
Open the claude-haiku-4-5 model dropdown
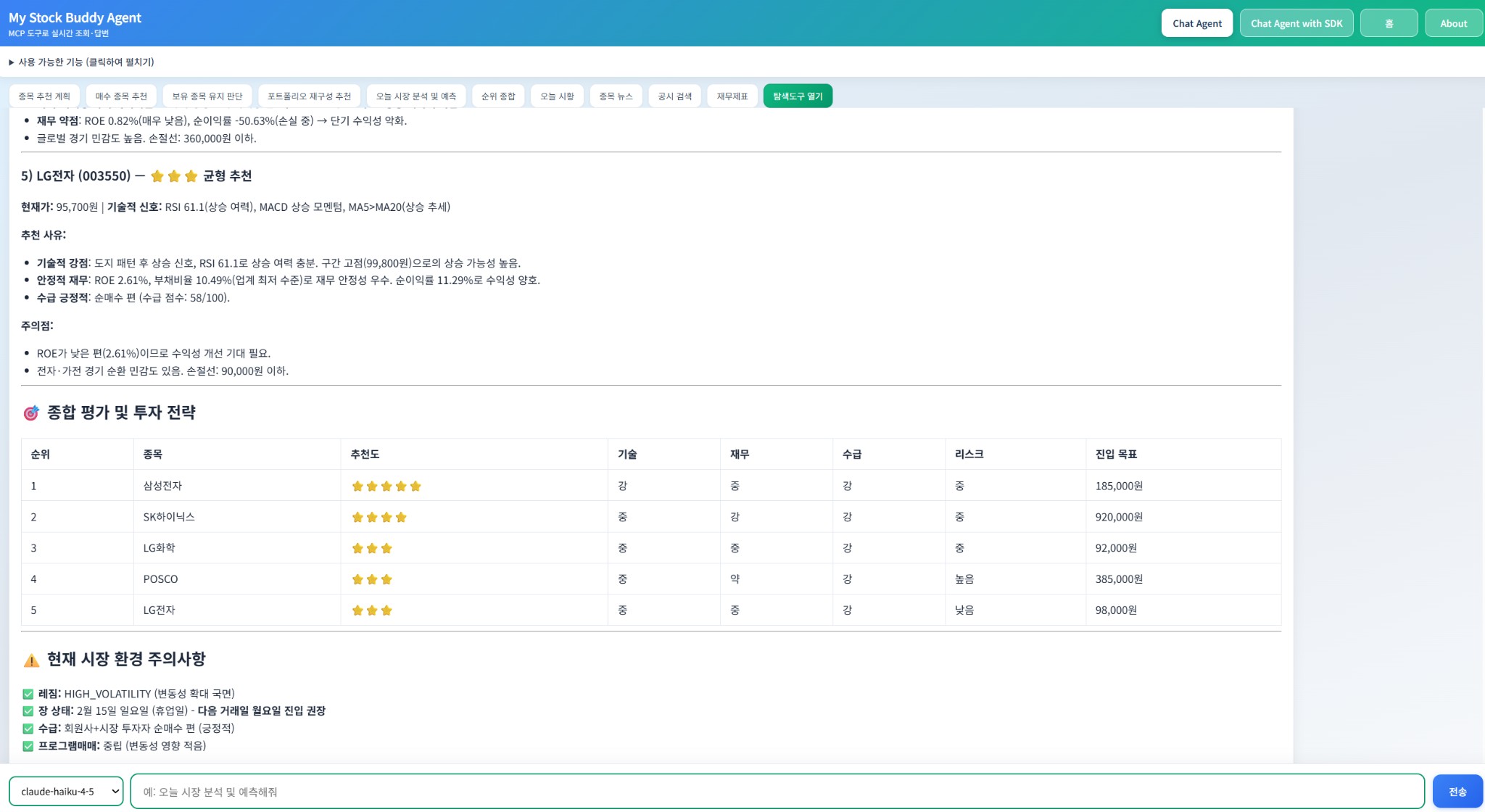pyautogui.click(x=66, y=792)
